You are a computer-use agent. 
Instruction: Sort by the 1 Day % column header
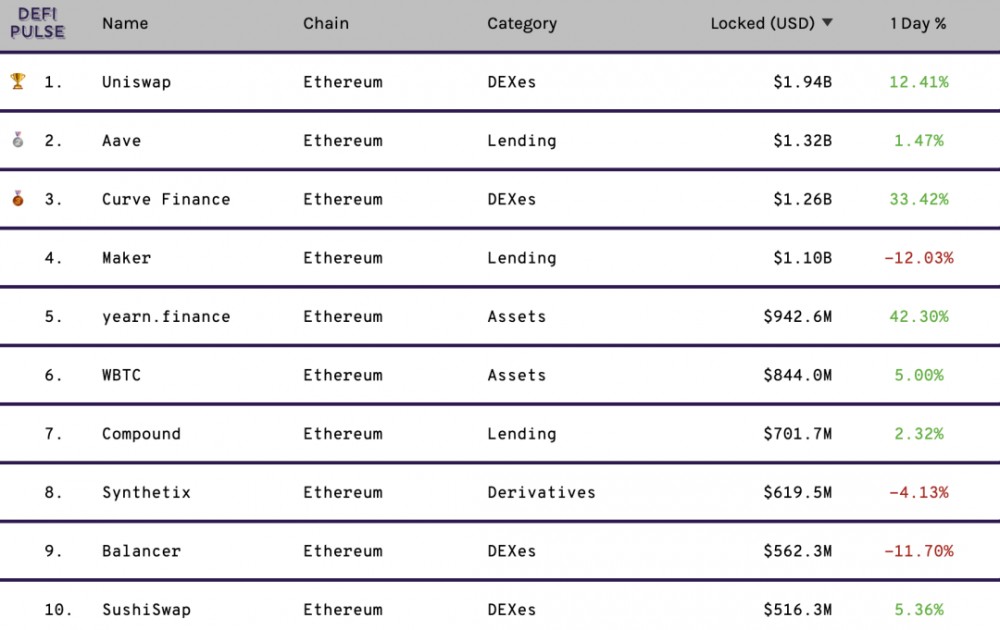(x=918, y=23)
